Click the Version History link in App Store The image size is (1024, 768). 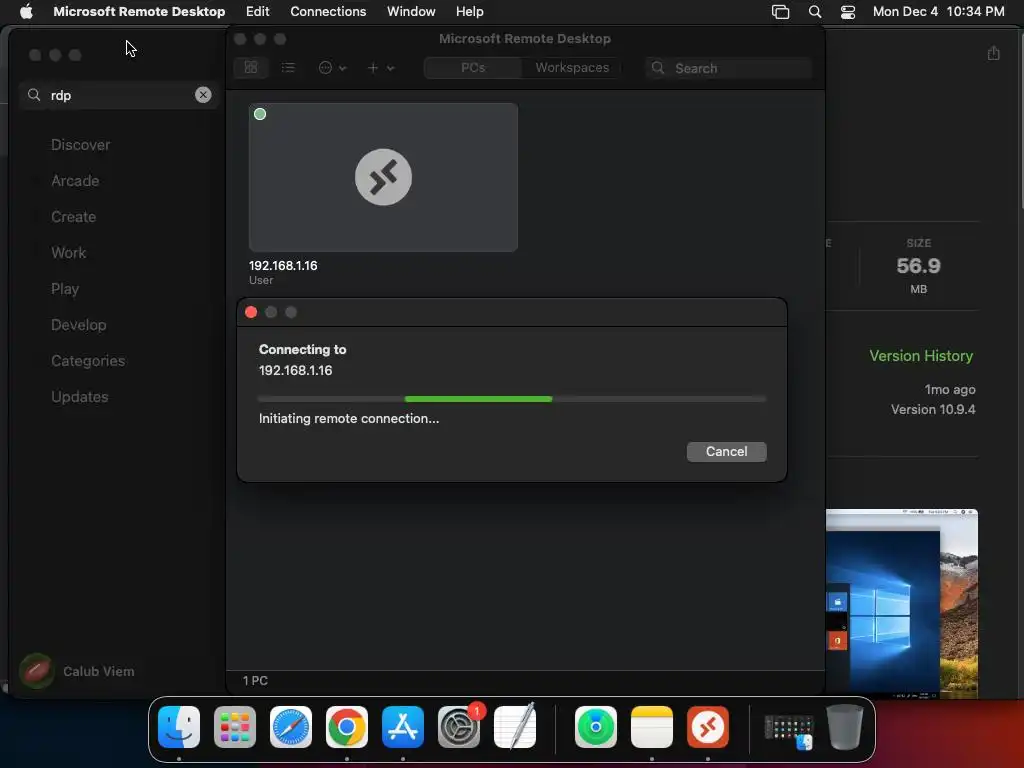(921, 355)
